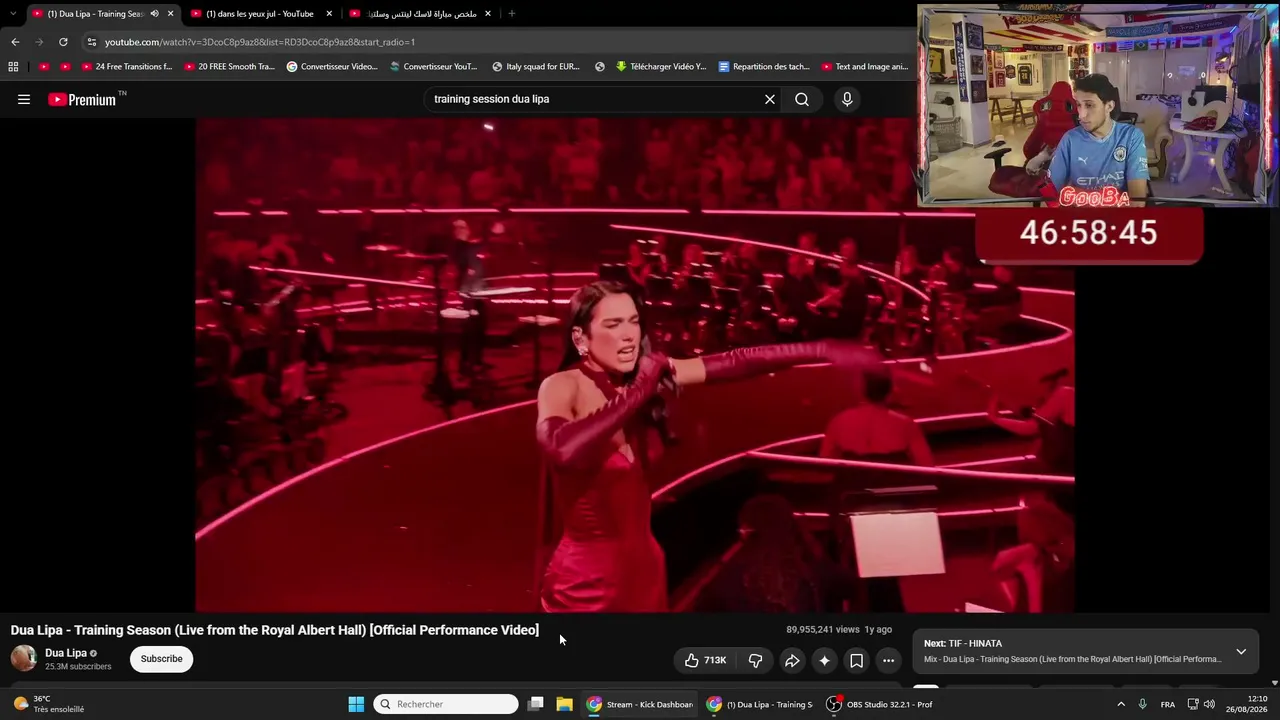1280x720 pixels.
Task: Start voice search with the microphone
Action: (x=847, y=99)
